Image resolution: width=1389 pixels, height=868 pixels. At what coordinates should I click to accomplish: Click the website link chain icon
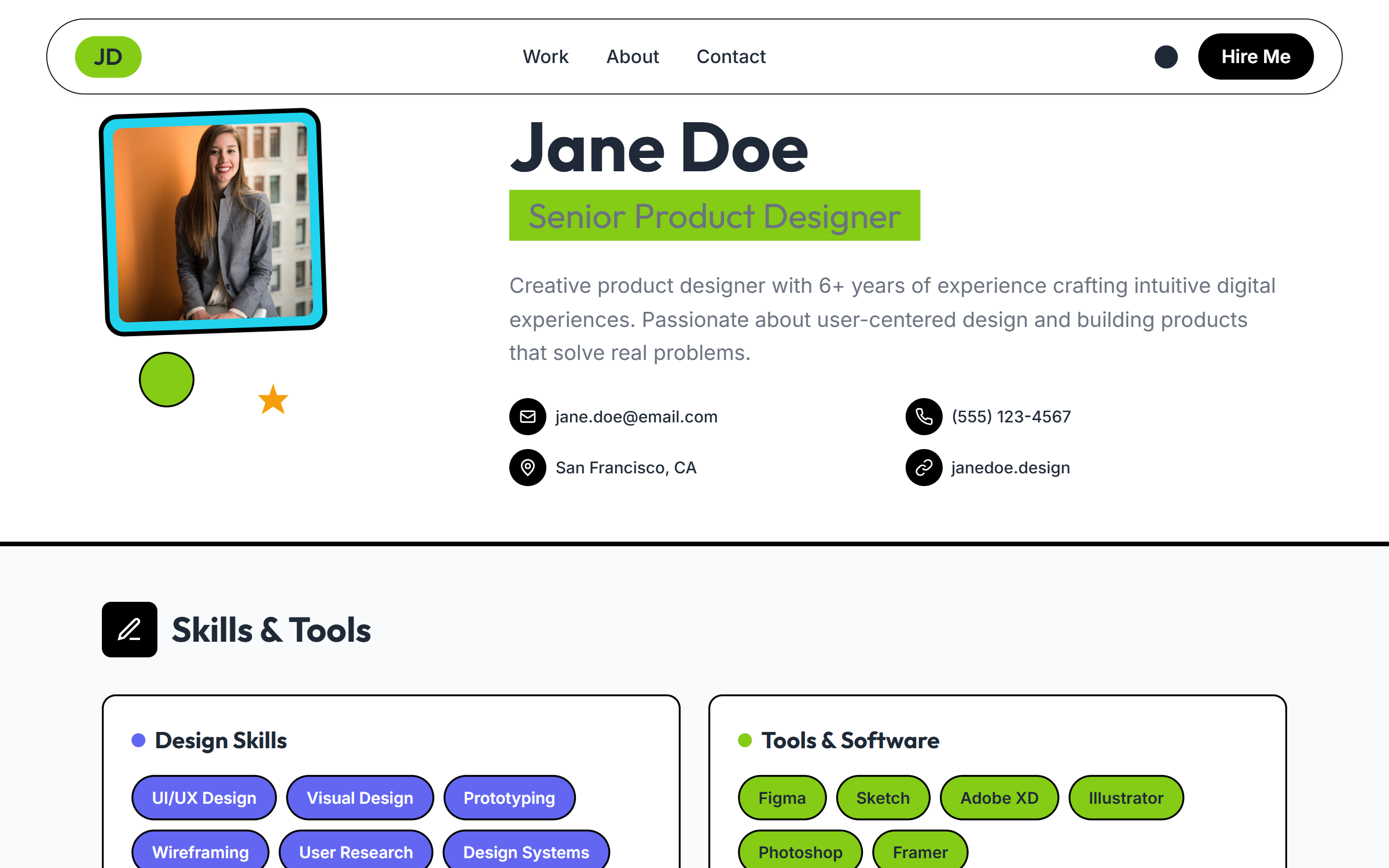(x=924, y=468)
